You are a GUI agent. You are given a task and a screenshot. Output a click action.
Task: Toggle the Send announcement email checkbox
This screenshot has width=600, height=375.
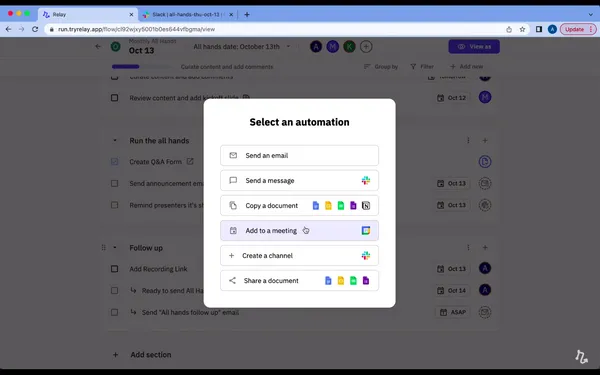[114, 183]
